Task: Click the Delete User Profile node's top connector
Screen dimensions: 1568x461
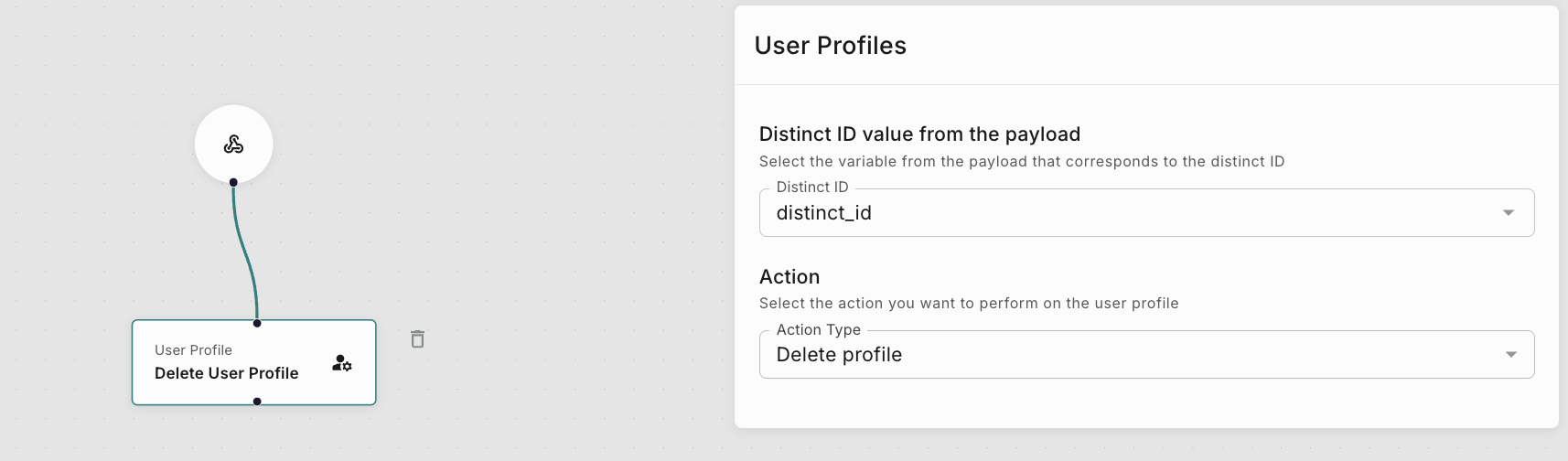Action: 257,323
